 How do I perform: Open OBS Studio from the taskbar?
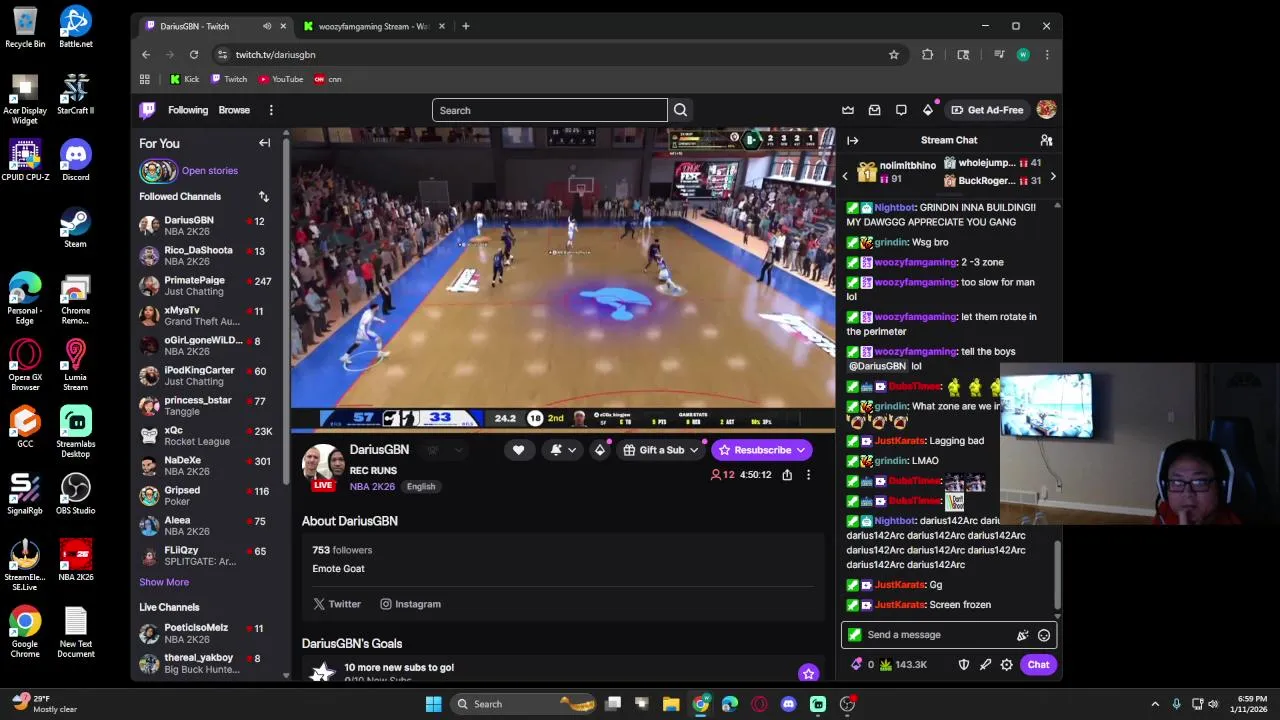click(847, 704)
